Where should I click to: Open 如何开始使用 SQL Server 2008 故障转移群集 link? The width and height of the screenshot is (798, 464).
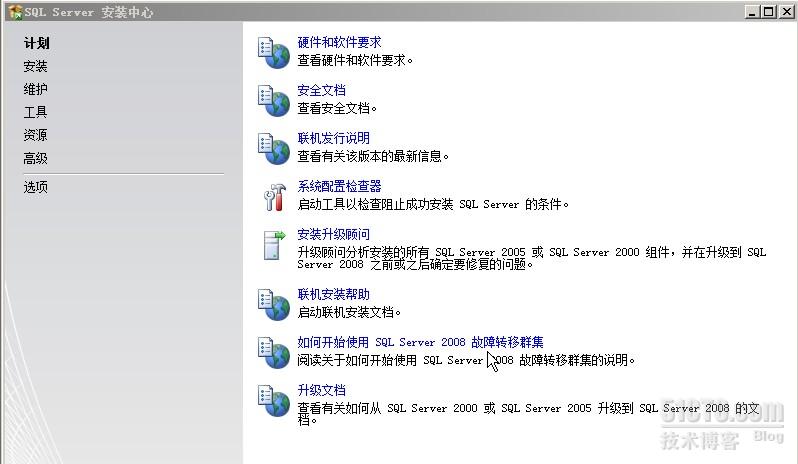click(x=420, y=342)
